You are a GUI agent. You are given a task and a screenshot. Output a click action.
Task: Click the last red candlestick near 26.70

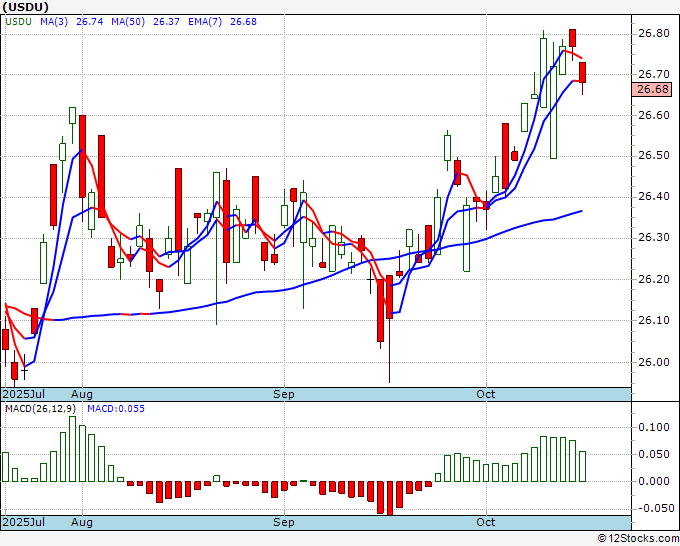(x=582, y=72)
